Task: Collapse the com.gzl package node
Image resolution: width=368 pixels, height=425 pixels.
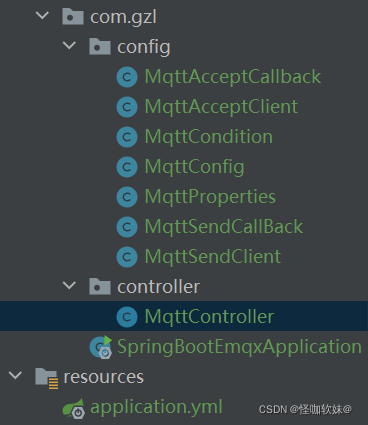Action: 42,15
